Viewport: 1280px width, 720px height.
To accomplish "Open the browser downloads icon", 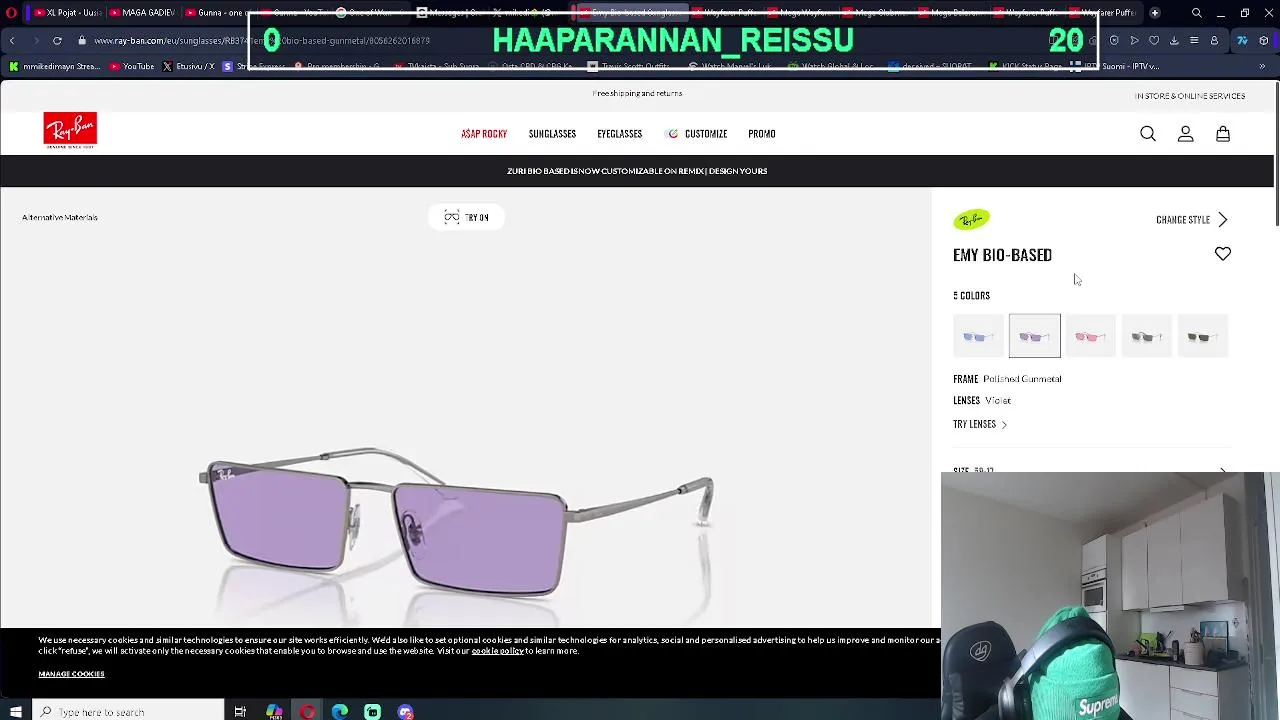I will pyautogui.click(x=1174, y=41).
